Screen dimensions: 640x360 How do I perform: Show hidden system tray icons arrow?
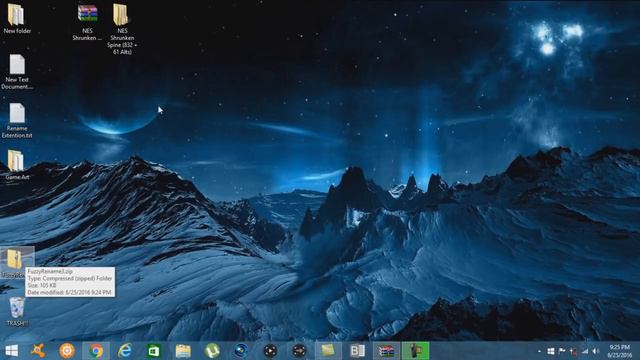click(540, 351)
